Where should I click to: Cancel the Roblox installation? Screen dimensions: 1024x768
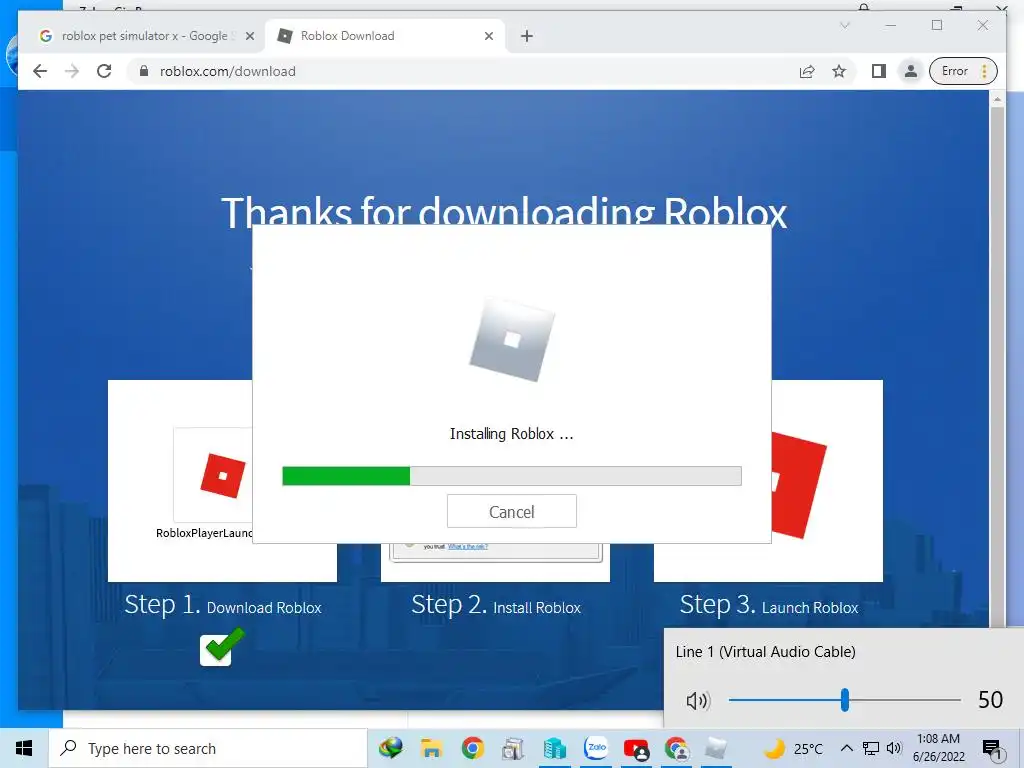point(511,511)
